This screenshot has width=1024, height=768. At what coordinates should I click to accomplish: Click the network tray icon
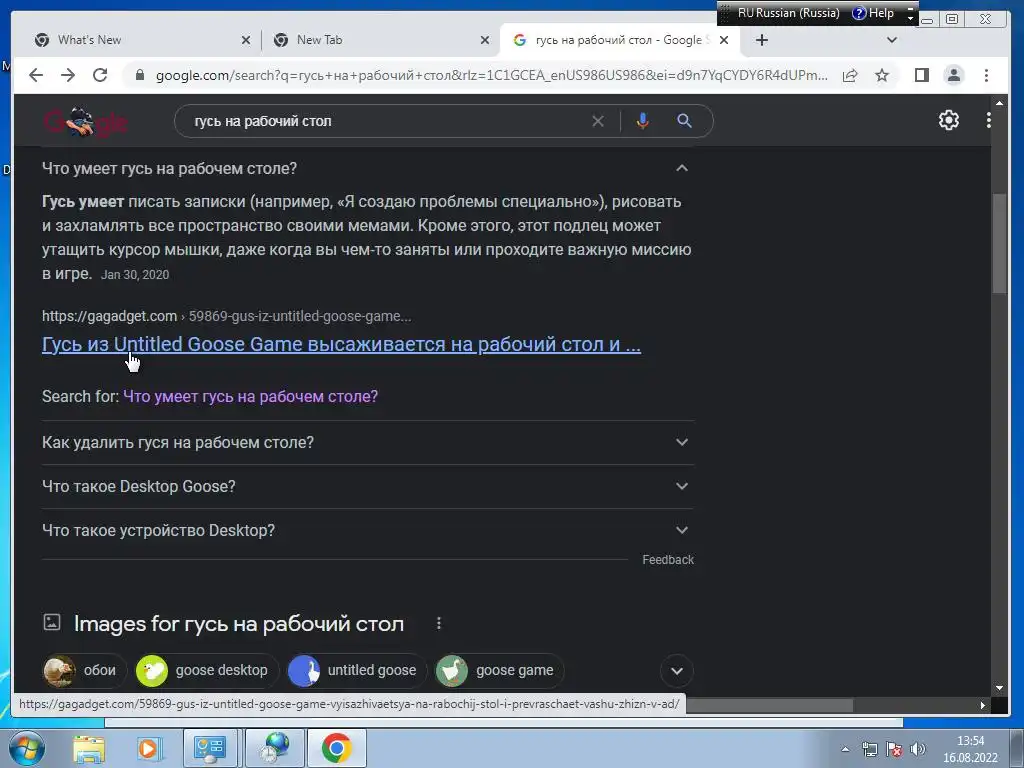870,749
